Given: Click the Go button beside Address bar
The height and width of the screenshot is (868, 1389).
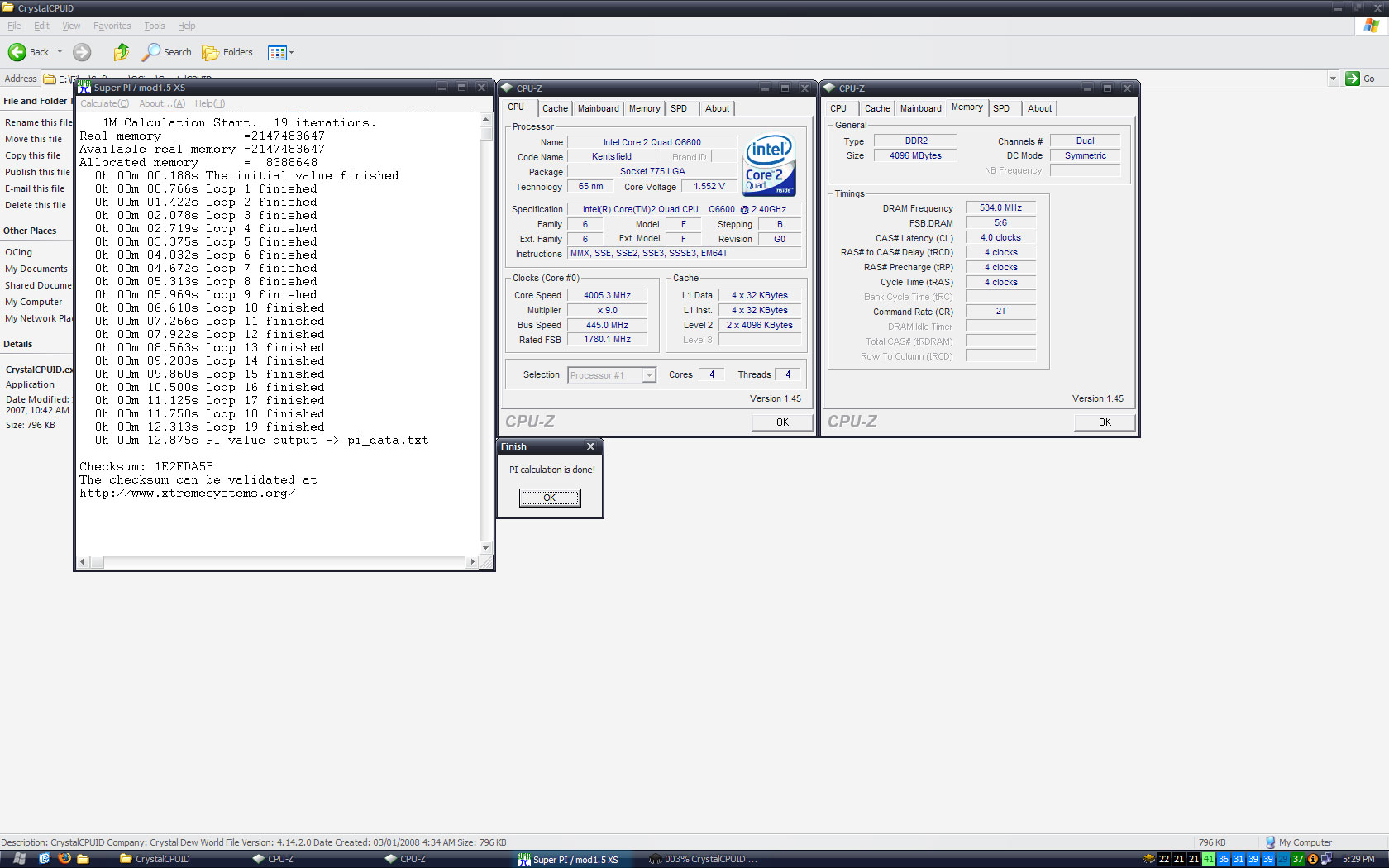Looking at the screenshot, I should click(x=1361, y=79).
